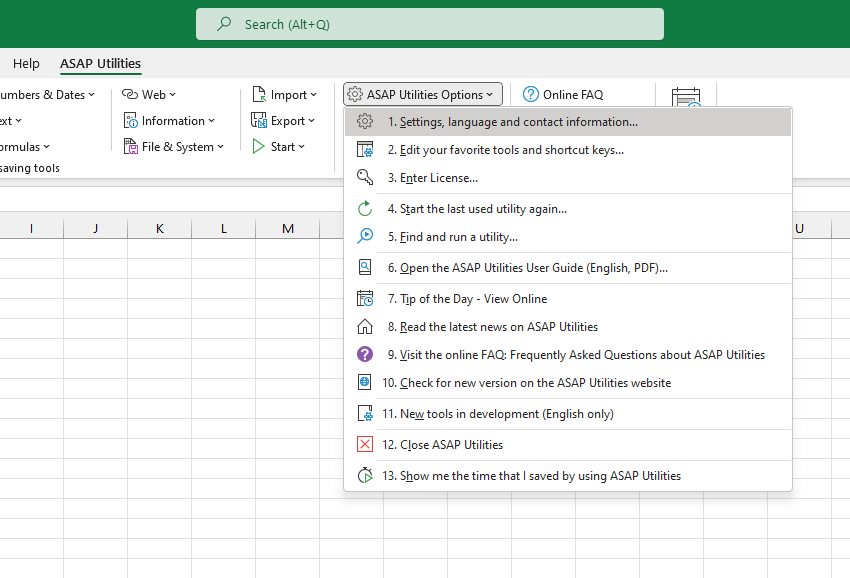This screenshot has width=850, height=578.
Task: Click the key icon for Enter License
Action: click(365, 177)
